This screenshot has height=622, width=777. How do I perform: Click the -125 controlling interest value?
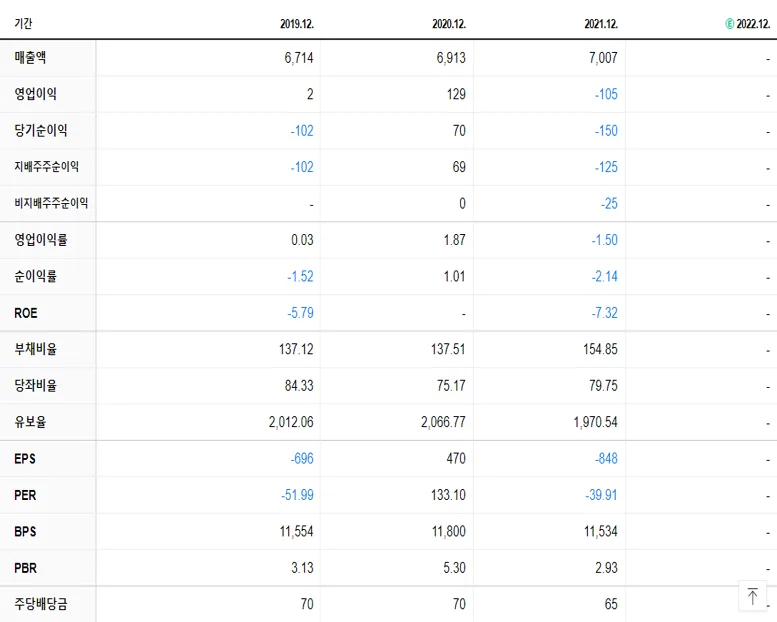tap(606, 167)
